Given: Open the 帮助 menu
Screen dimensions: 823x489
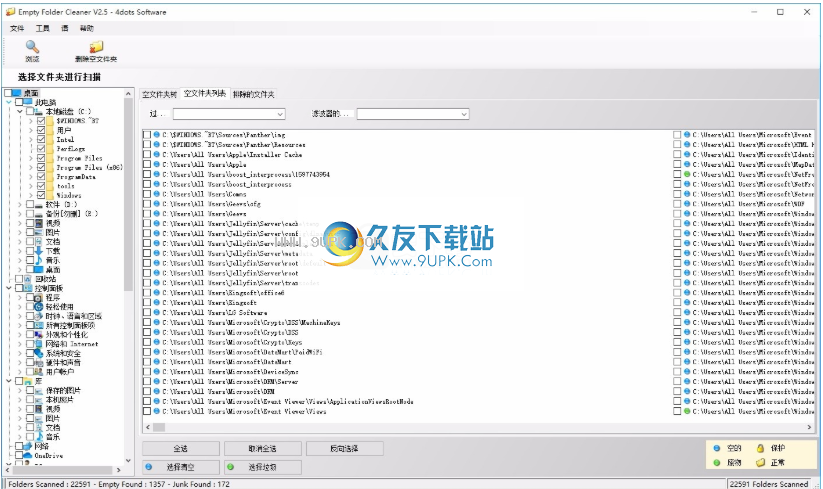Looking at the screenshot, I should pyautogui.click(x=87, y=28).
